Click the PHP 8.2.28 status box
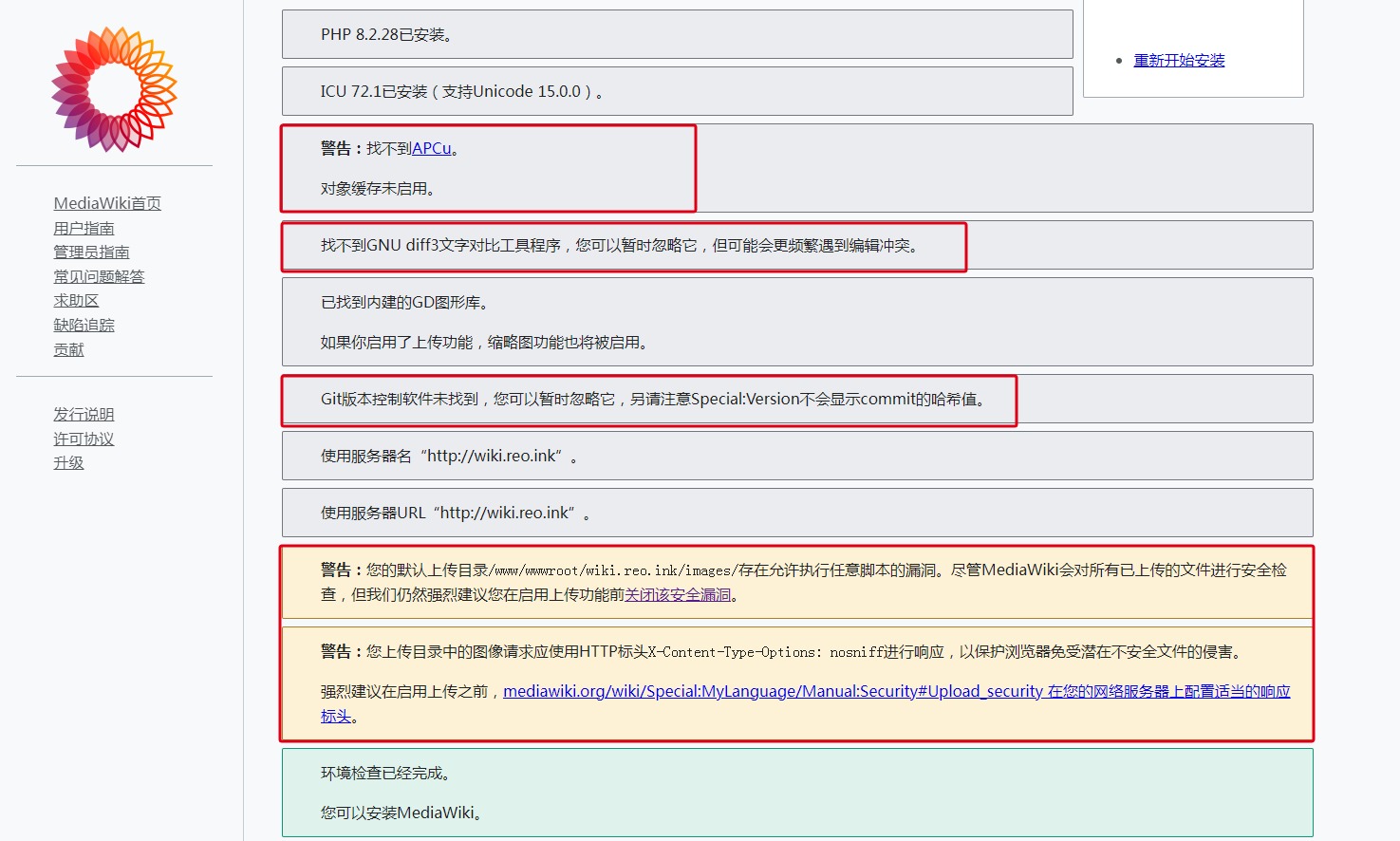Viewport: 1400px width, 841px height. pyautogui.click(x=676, y=33)
